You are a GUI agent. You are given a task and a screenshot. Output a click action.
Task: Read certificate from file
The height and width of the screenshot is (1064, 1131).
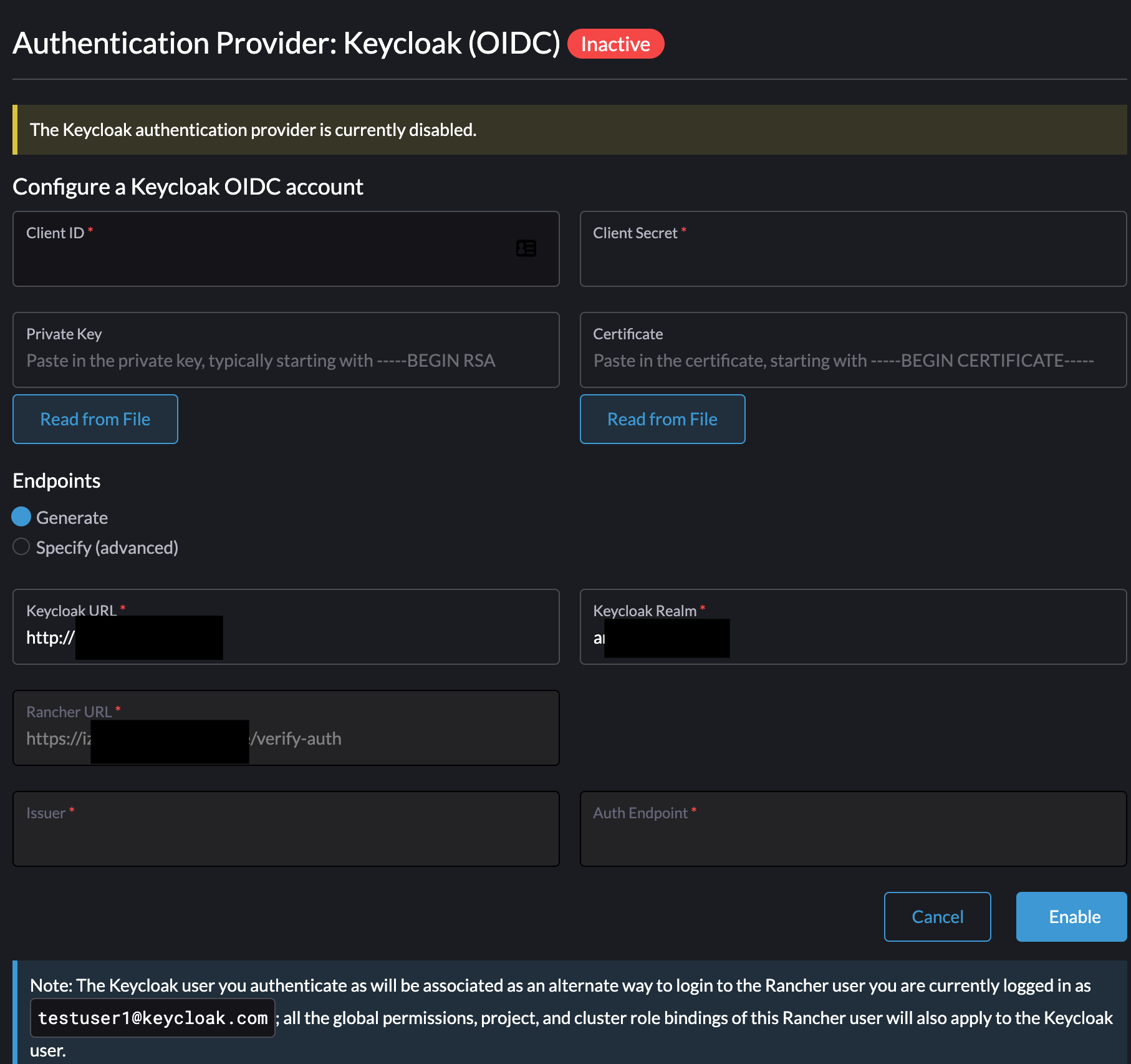(x=663, y=419)
